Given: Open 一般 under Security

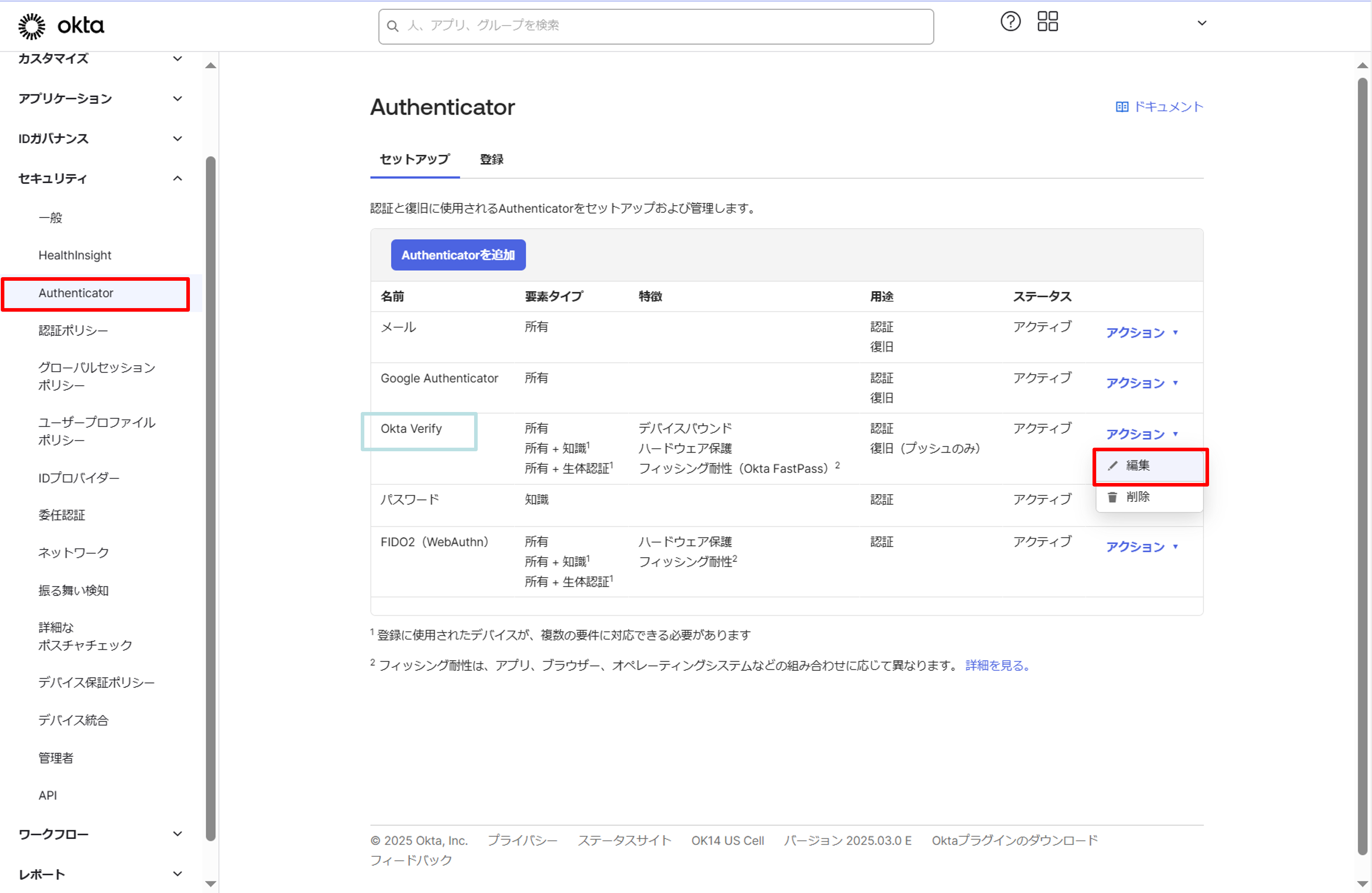Looking at the screenshot, I should pyautogui.click(x=50, y=218).
